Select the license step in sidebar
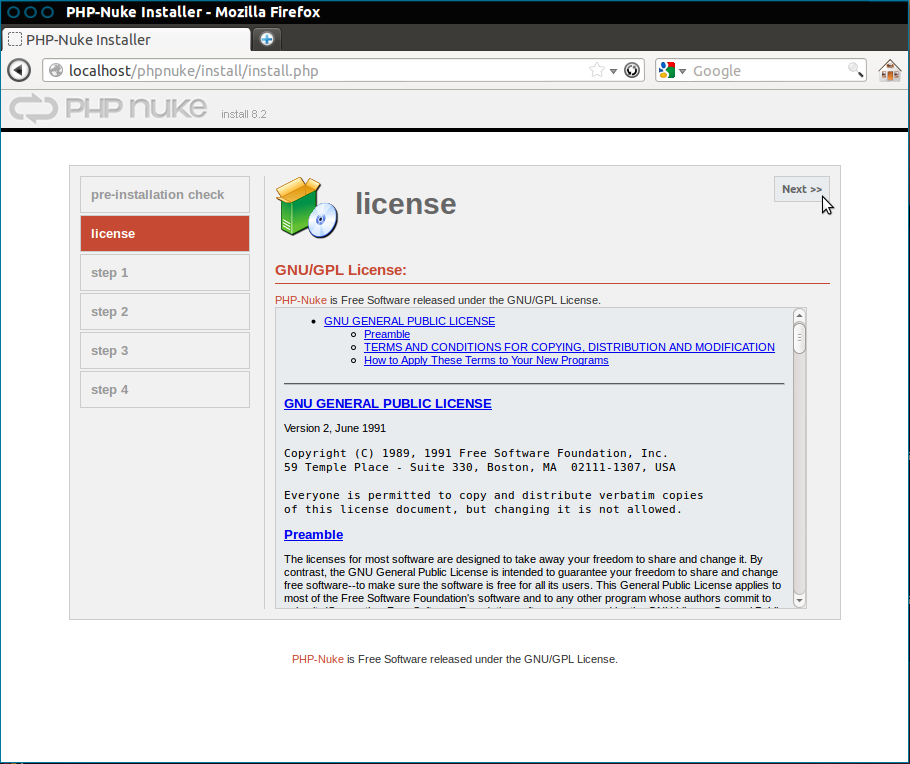Image resolution: width=910 pixels, height=764 pixels. click(165, 233)
